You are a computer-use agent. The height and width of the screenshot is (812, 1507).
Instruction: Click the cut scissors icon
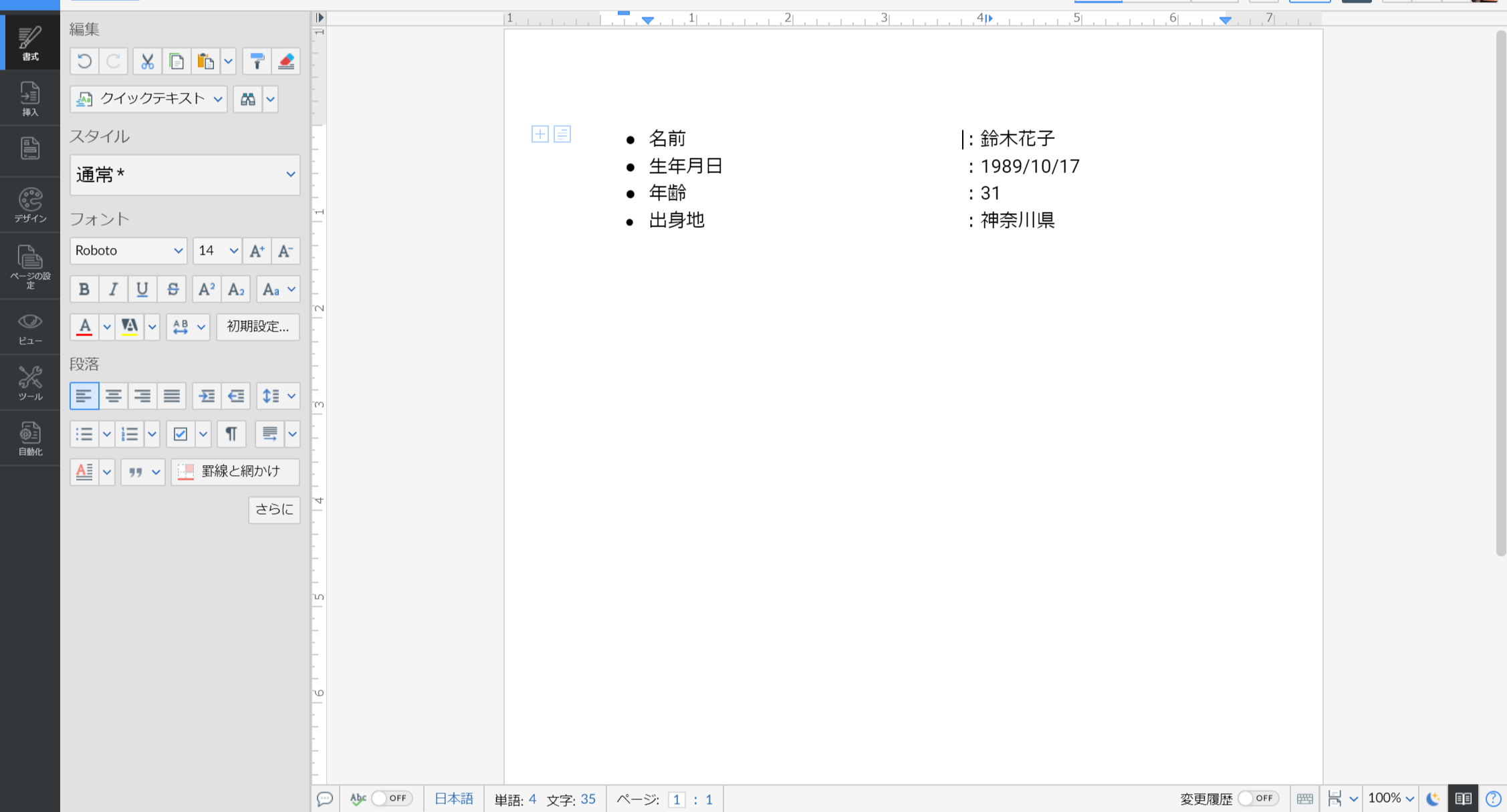[147, 61]
